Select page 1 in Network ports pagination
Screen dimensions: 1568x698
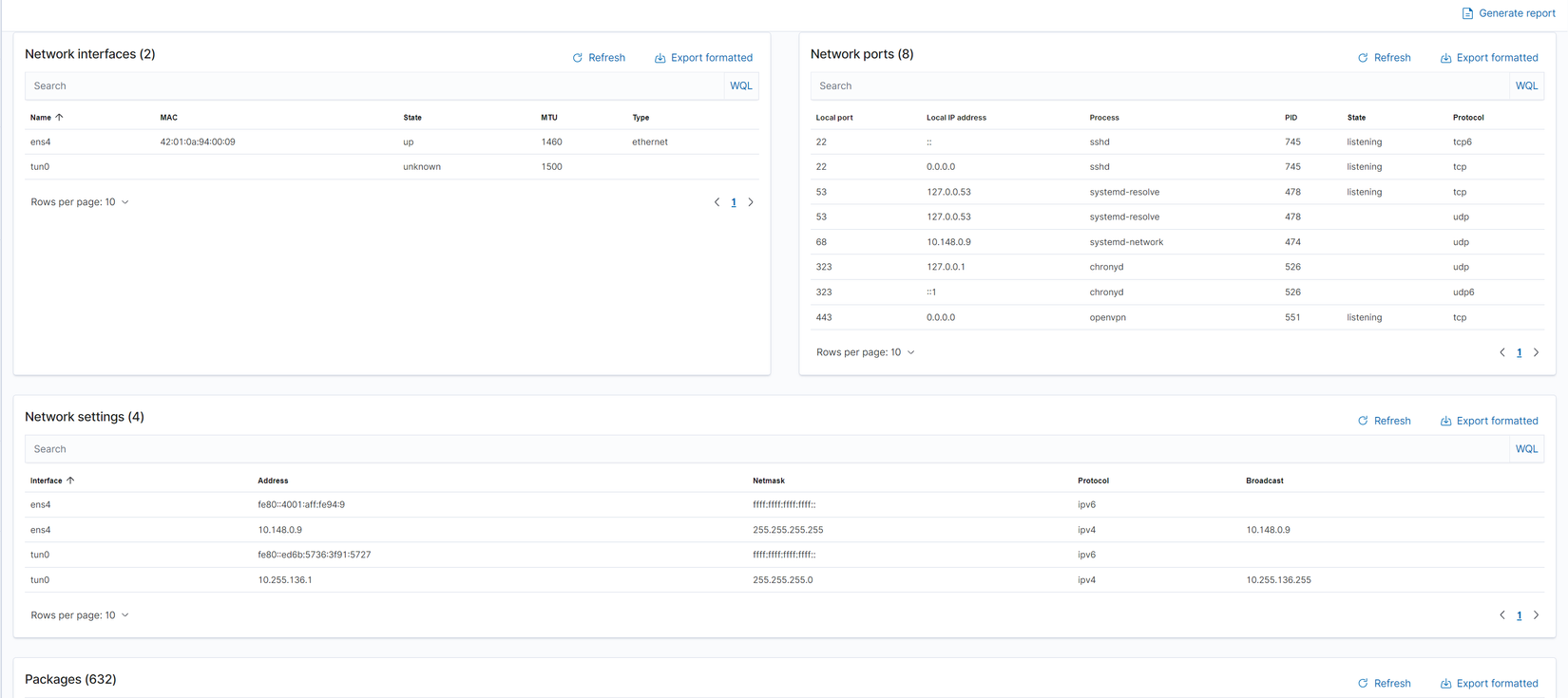tap(1520, 352)
